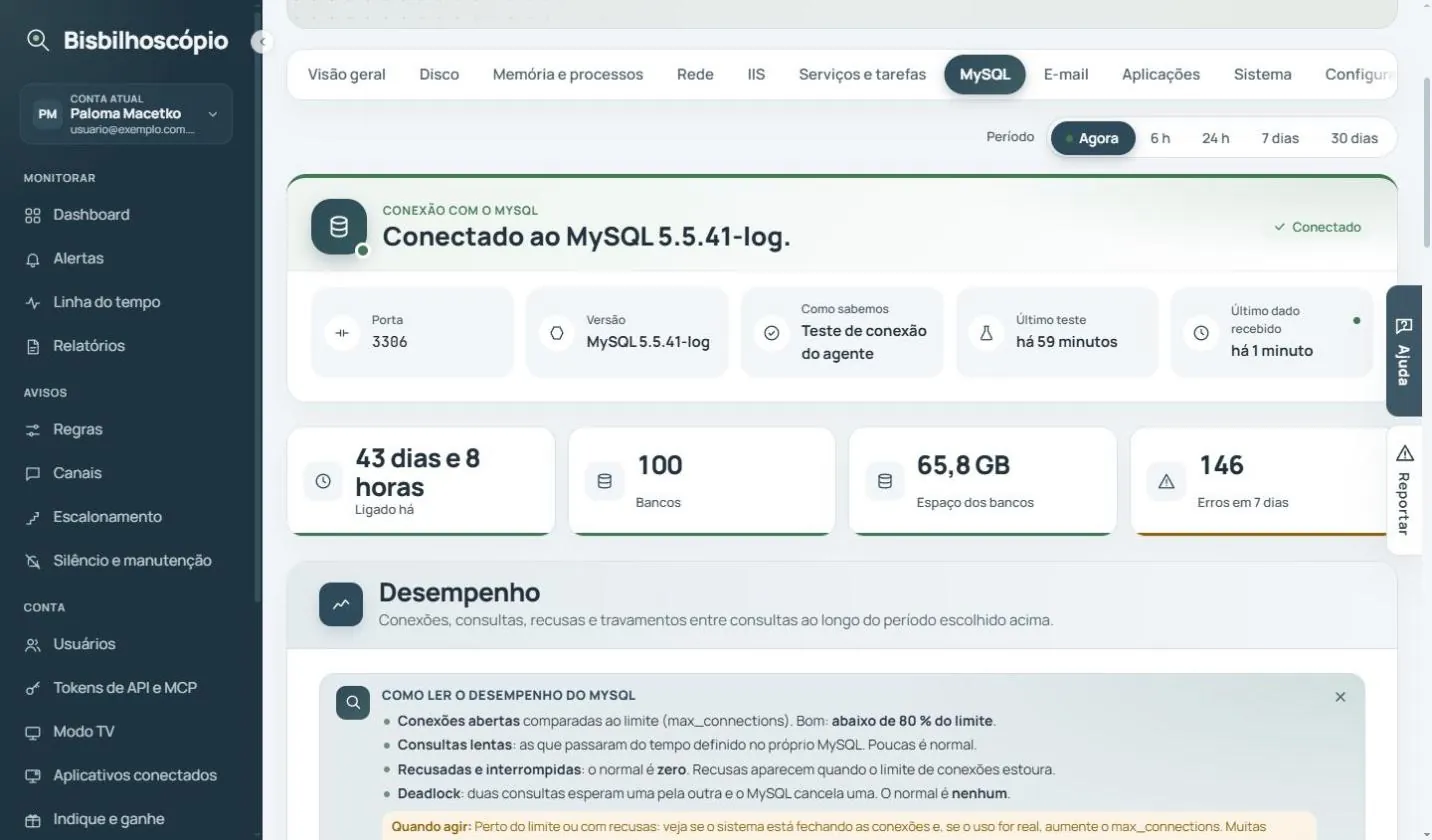Open Silêncio e manutenção
Viewport: 1432px width, 840px height.
coord(131,561)
